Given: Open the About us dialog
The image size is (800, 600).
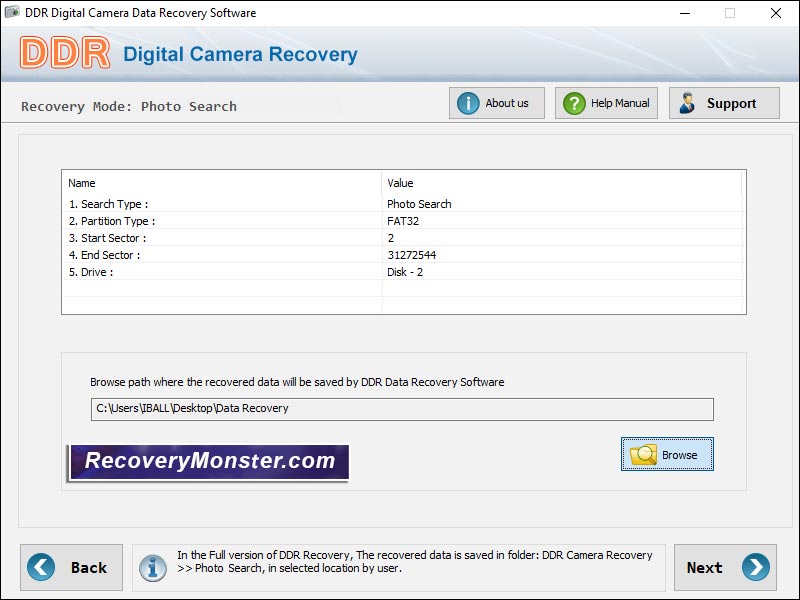Looking at the screenshot, I should tap(497, 102).
